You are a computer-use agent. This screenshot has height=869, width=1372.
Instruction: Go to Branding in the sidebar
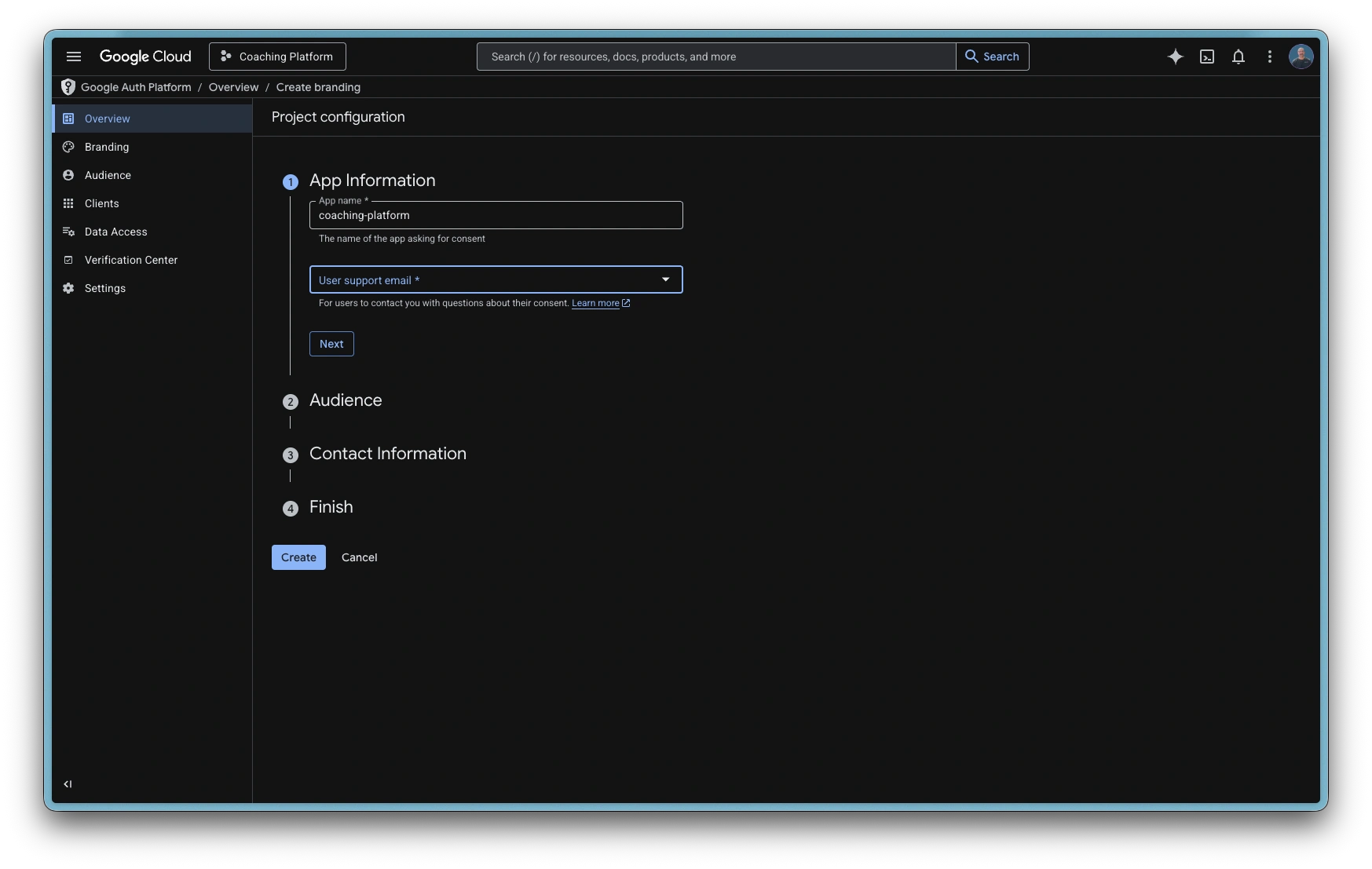pos(107,147)
